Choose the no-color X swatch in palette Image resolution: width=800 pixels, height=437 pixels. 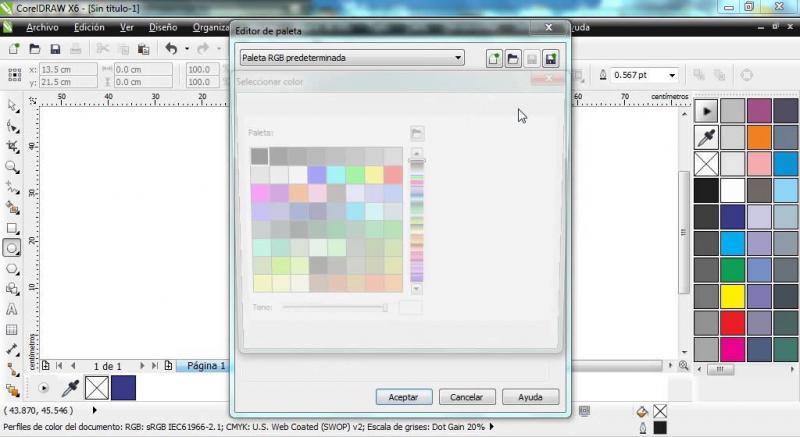706,164
